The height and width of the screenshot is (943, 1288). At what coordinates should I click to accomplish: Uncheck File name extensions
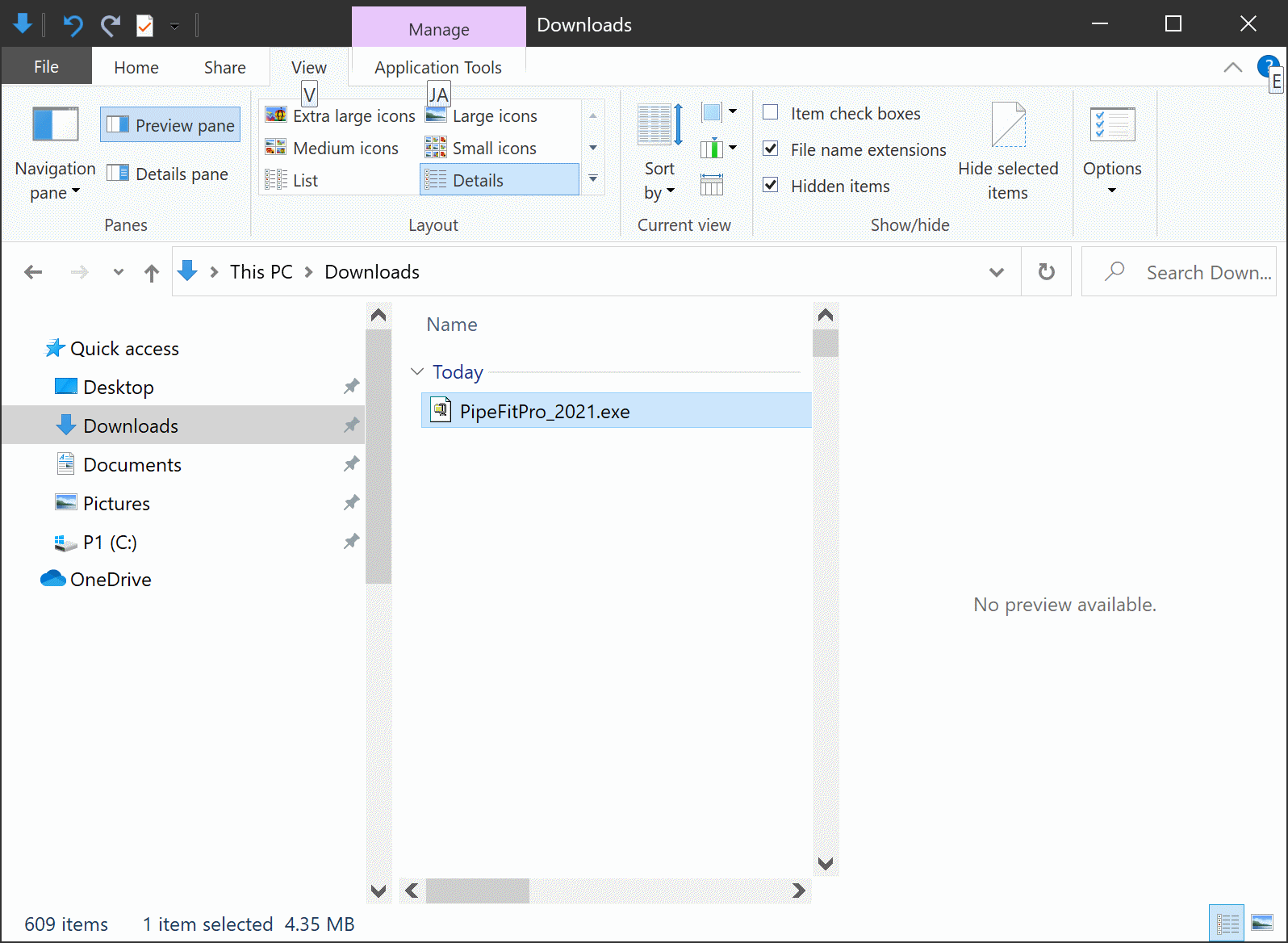[771, 149]
